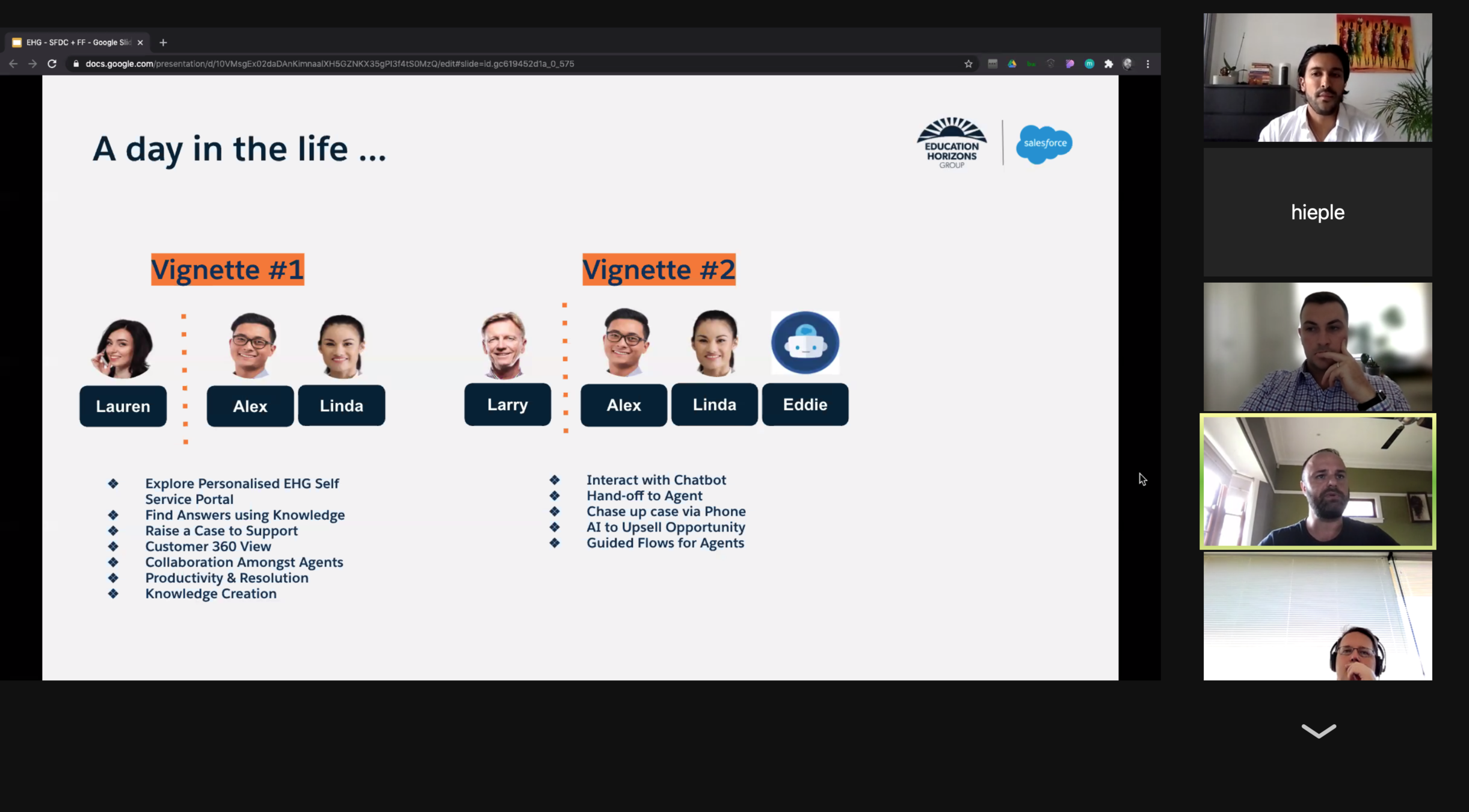Click the teal 'm' extension icon
This screenshot has height=812, width=1469.
1089,64
